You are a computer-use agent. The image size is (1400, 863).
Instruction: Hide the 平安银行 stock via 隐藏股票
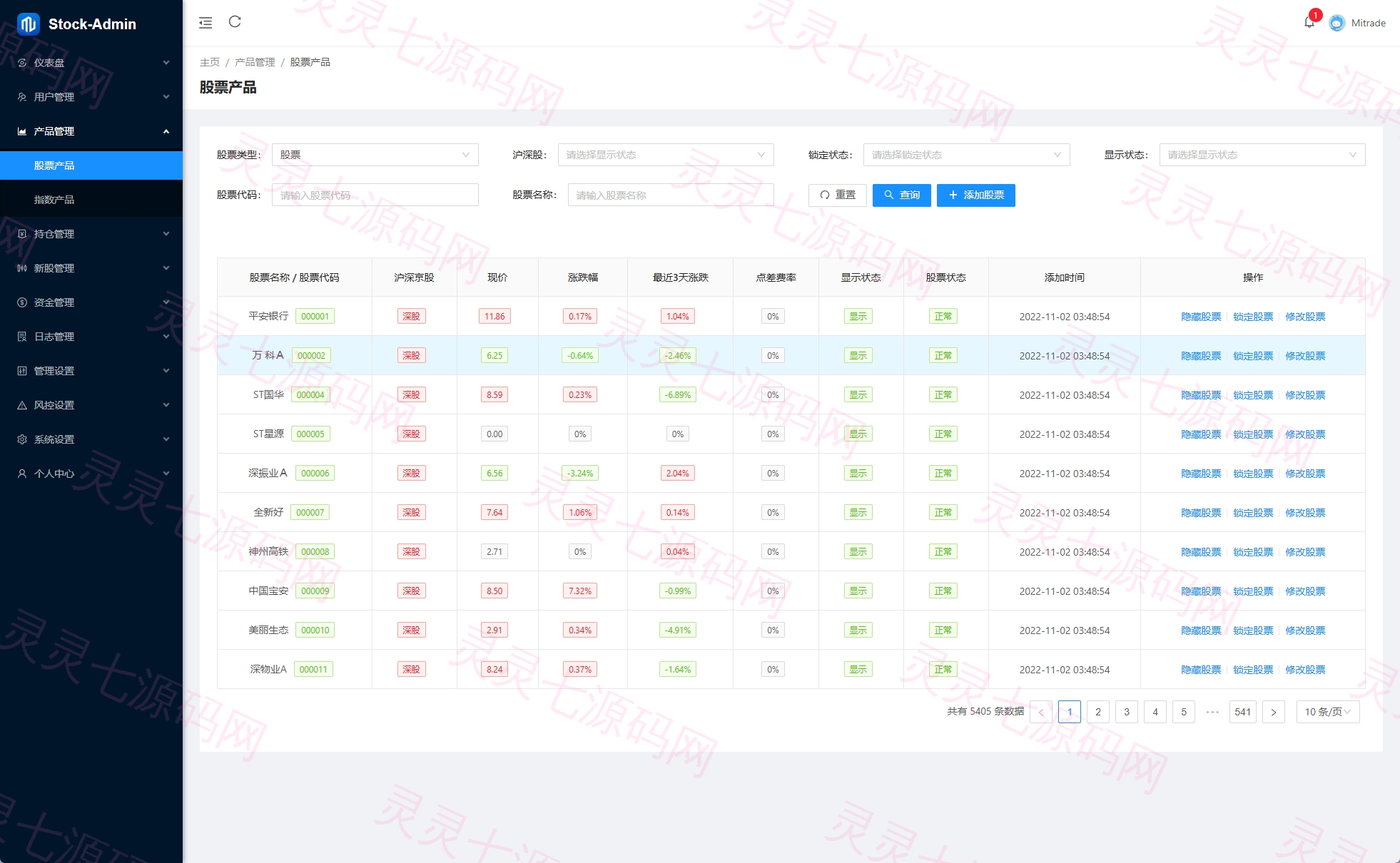pos(1201,317)
